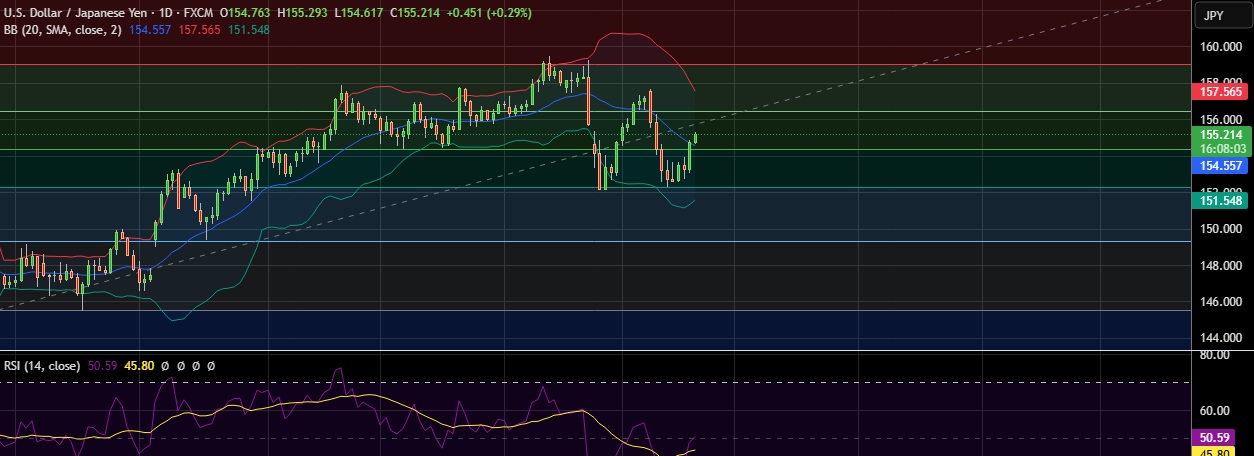This screenshot has width=1254, height=456.
Task: Click the 150.000 price axis level
Action: coord(1221,229)
